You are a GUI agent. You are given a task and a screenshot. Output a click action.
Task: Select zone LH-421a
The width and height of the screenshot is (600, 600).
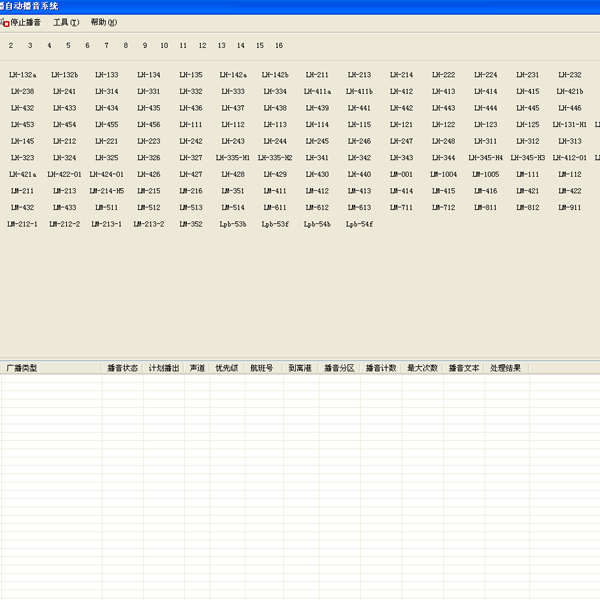23,174
